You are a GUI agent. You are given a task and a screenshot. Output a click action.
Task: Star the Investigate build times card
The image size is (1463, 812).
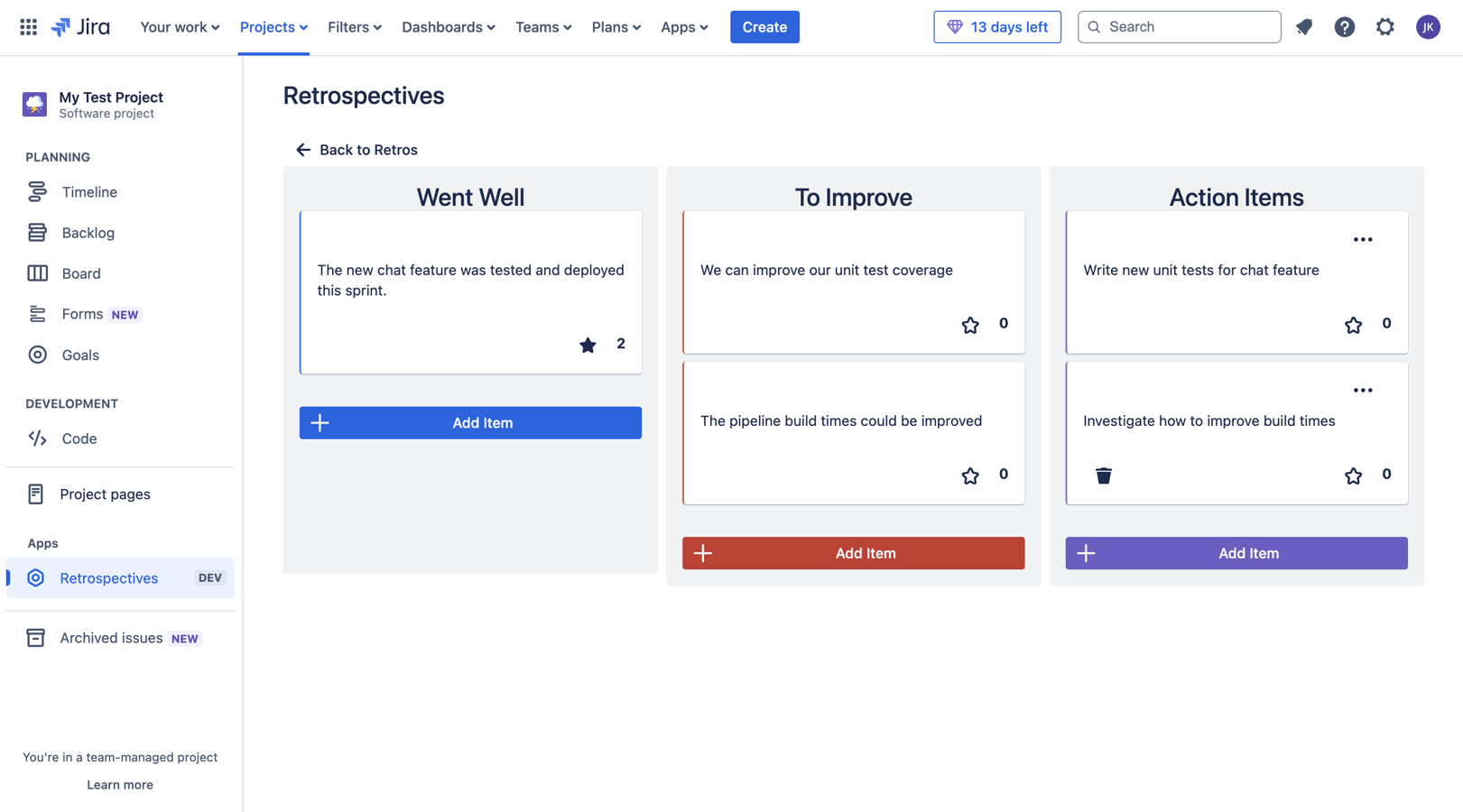1353,475
